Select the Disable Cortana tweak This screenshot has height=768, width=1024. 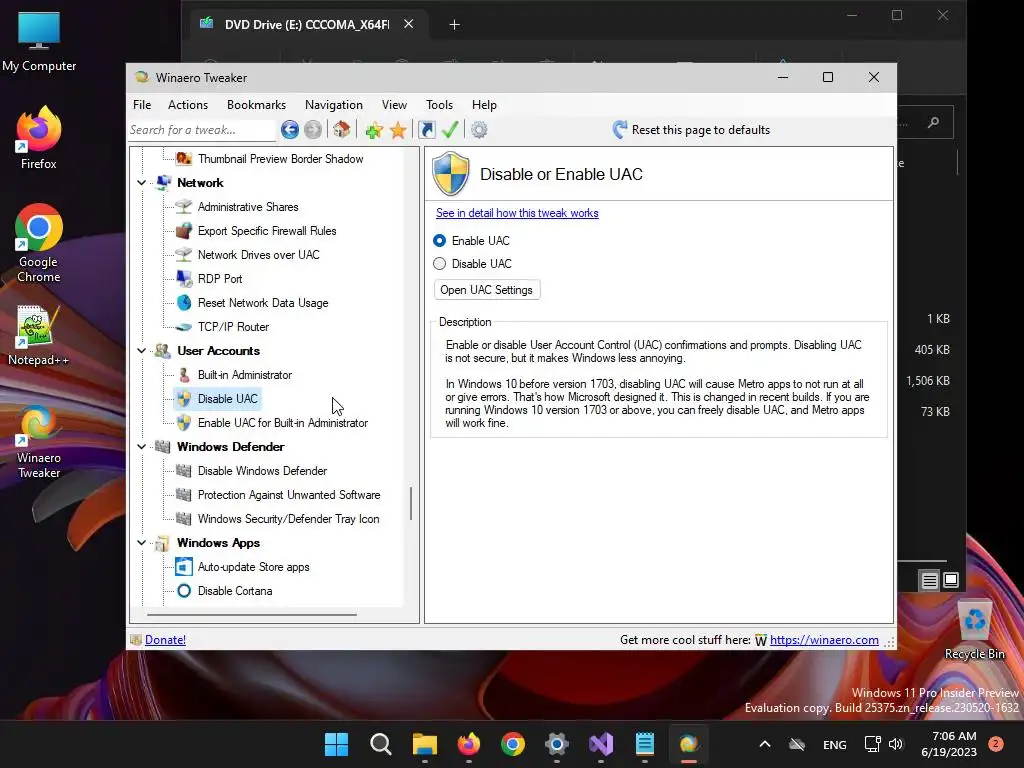[x=224, y=591]
